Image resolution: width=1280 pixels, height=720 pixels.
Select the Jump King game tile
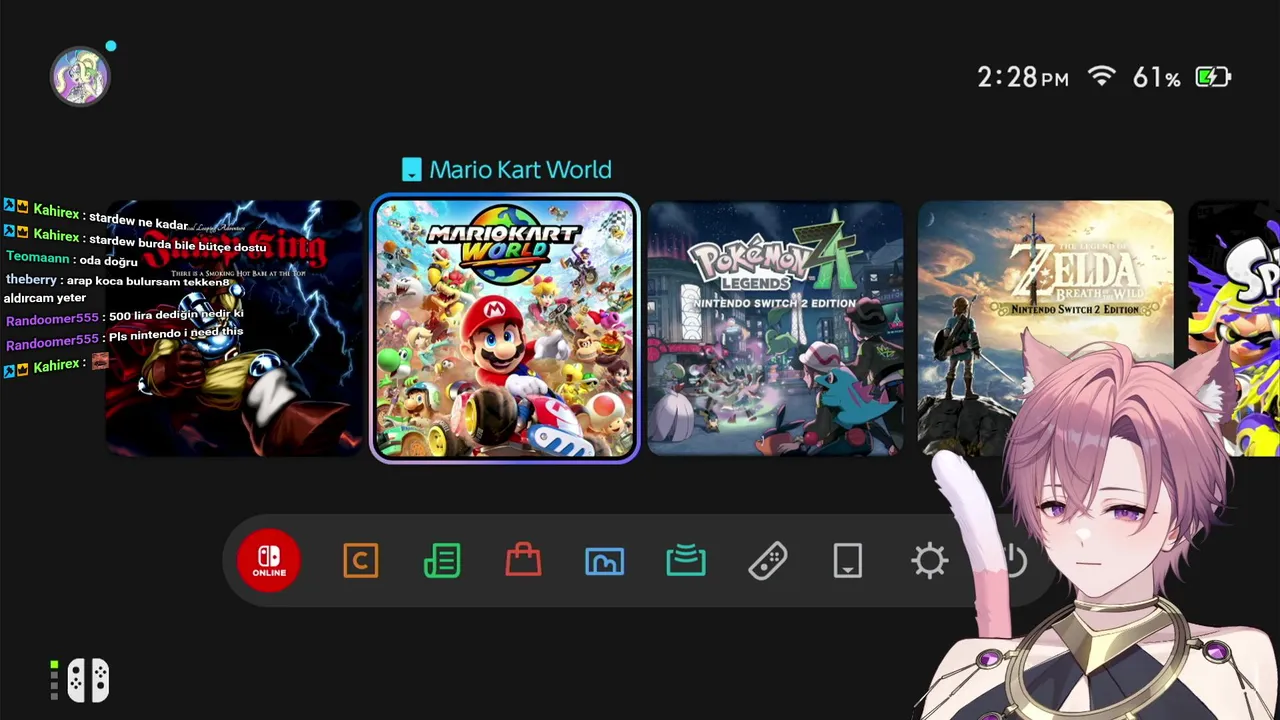pos(234,329)
